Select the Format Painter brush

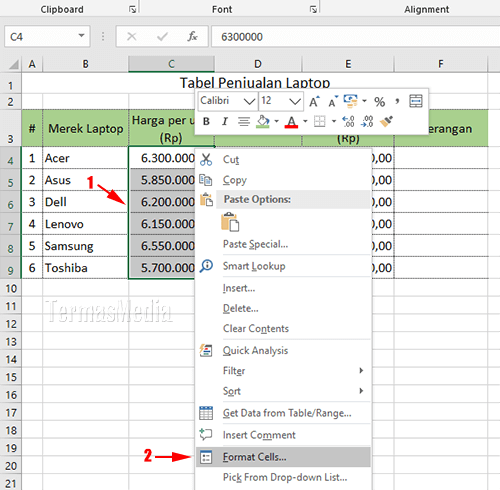386,121
